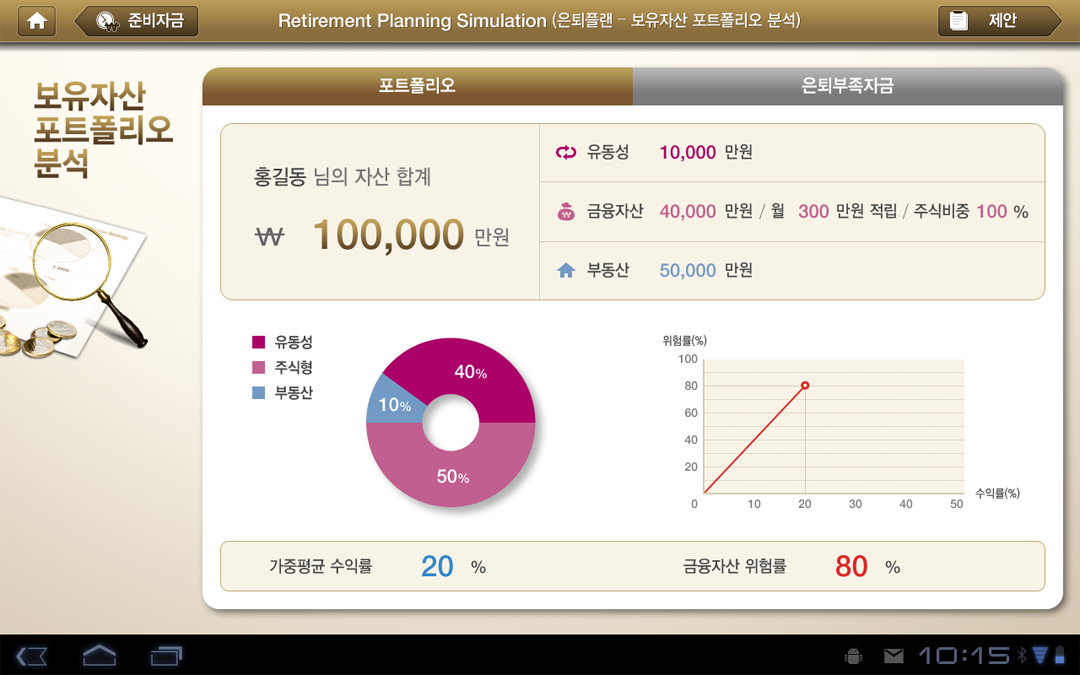Viewport: 1080px width, 675px height.
Task: Open the 제안 proposal page
Action: 999,21
